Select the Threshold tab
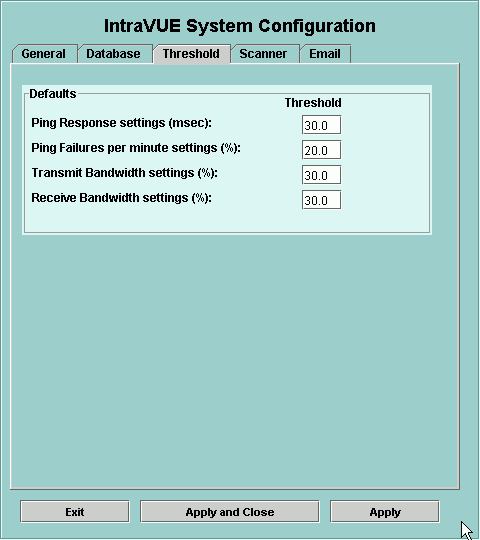Image resolution: width=480 pixels, height=540 pixels. [192, 54]
